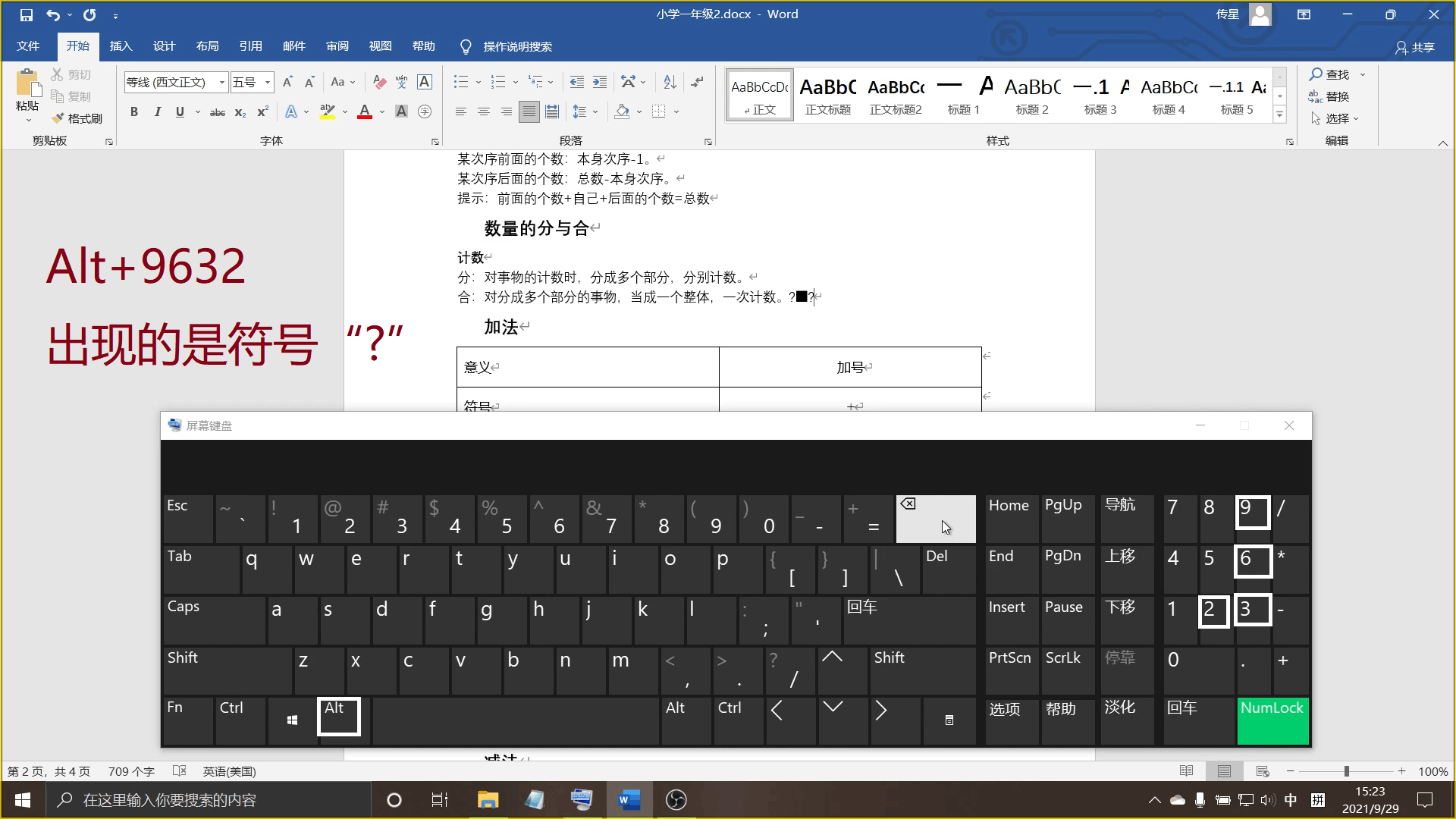
Task: Open the Font dialog launcher
Action: pyautogui.click(x=435, y=142)
